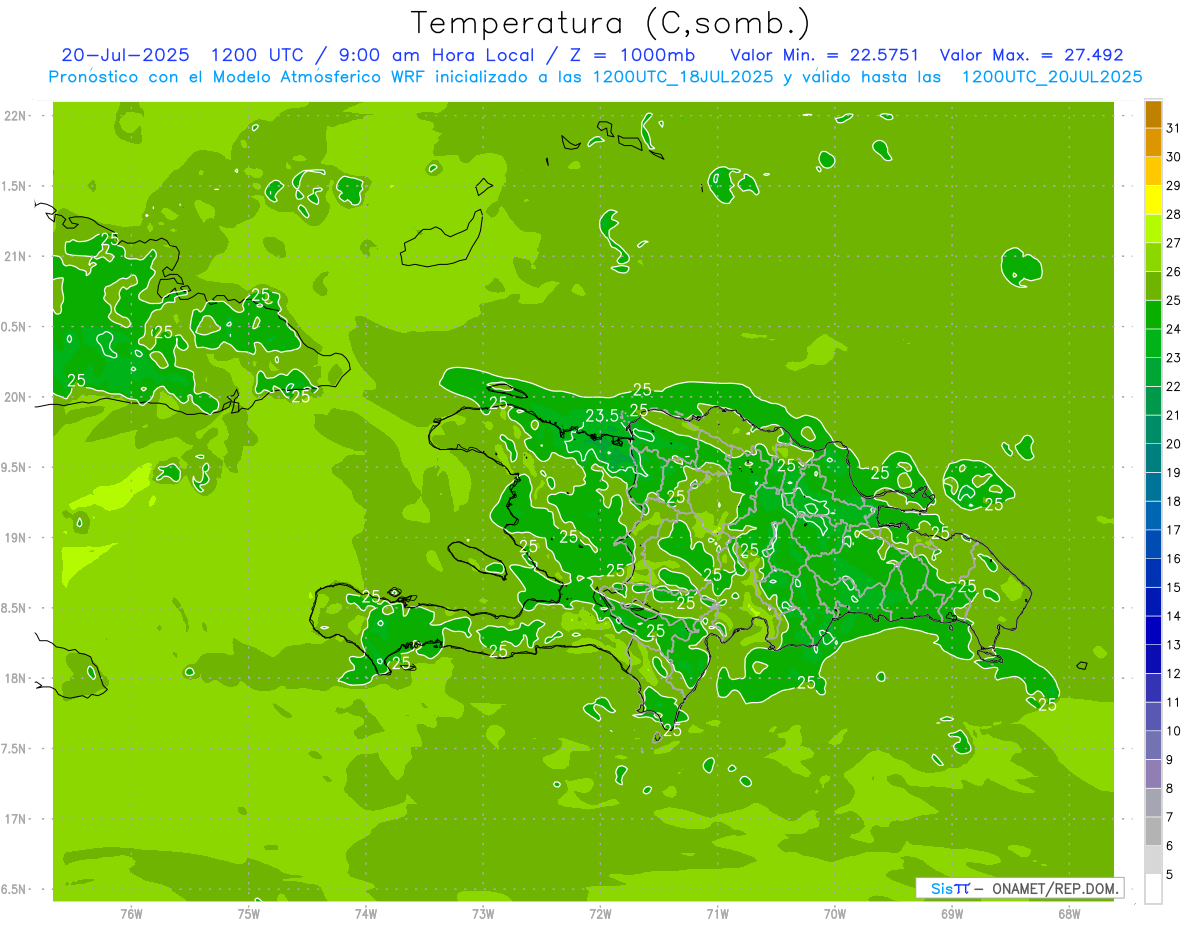Click the legend value 5
Viewport: 1200px width, 927px height.
(1170, 875)
